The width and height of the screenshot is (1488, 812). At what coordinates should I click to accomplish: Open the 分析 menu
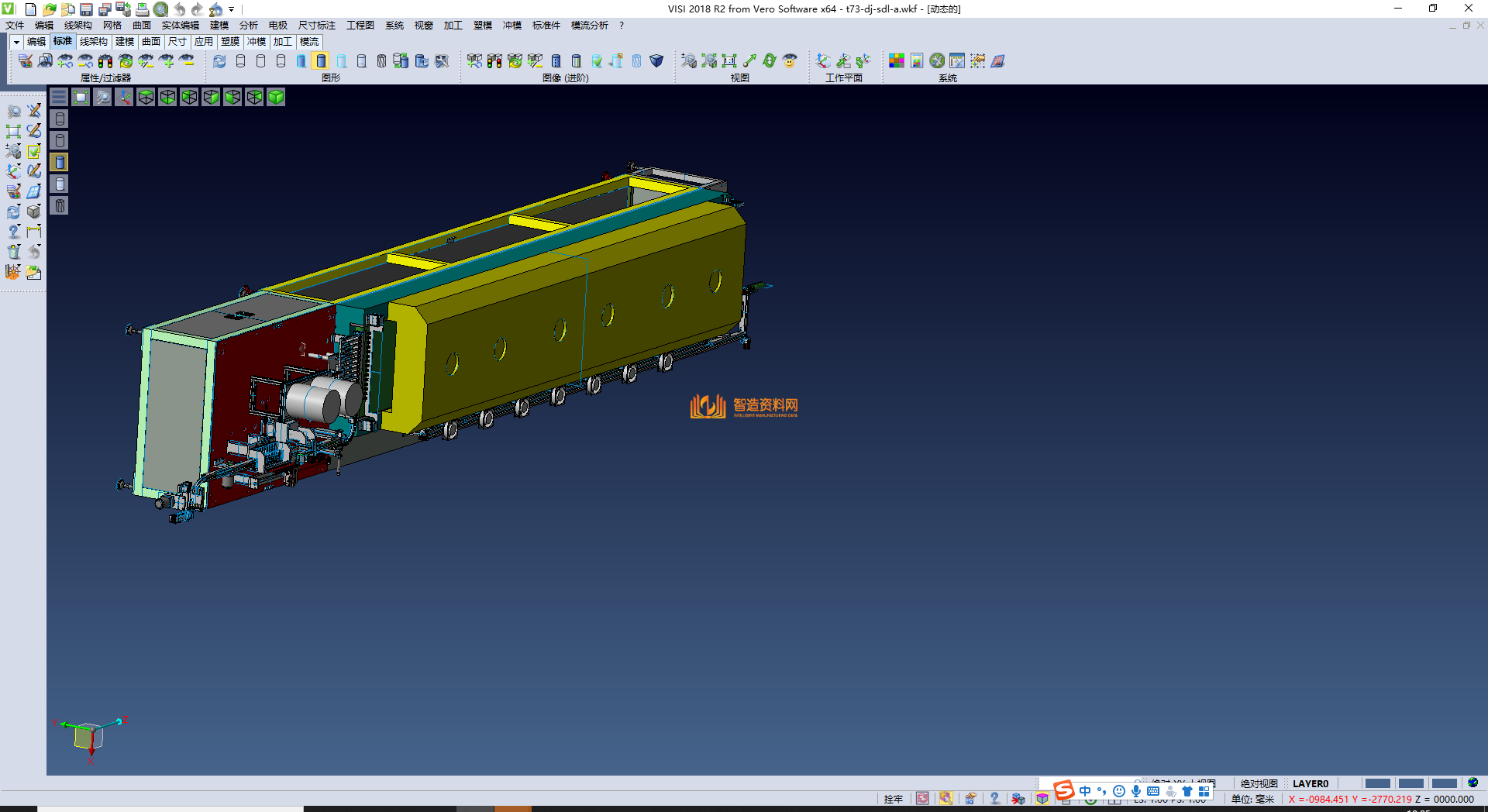click(x=248, y=26)
